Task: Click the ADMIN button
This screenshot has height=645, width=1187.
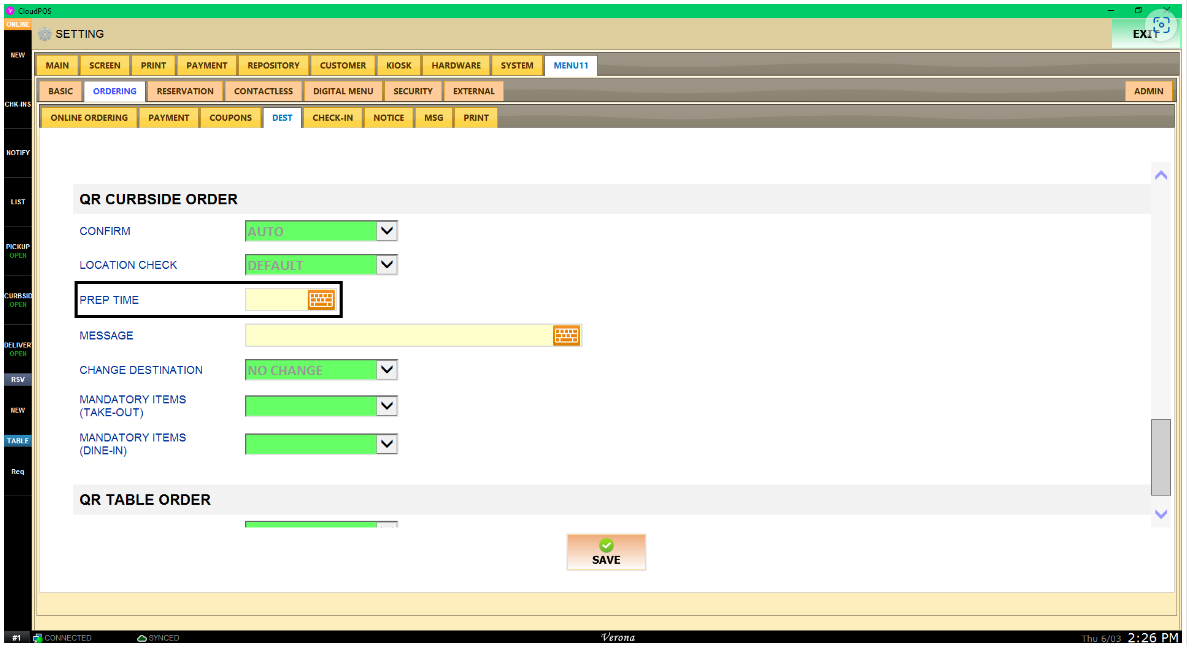Action: click(1148, 91)
